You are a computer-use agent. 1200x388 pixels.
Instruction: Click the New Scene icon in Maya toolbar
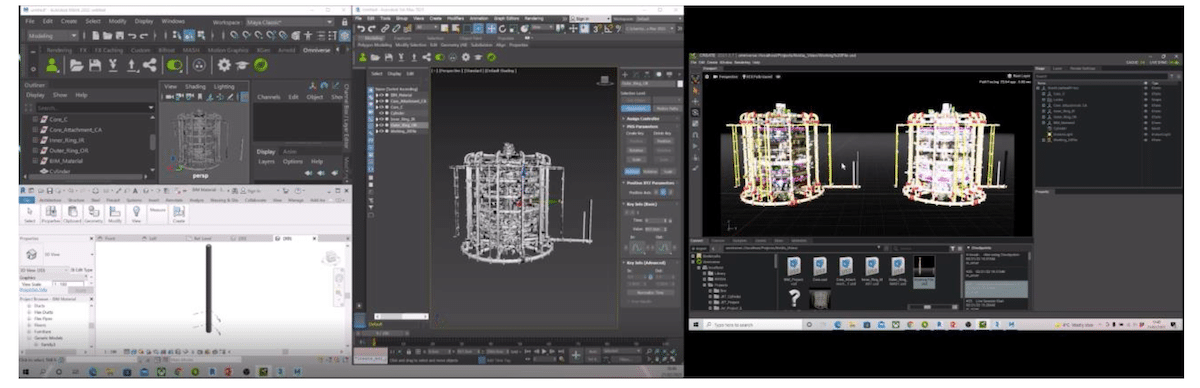(95, 36)
